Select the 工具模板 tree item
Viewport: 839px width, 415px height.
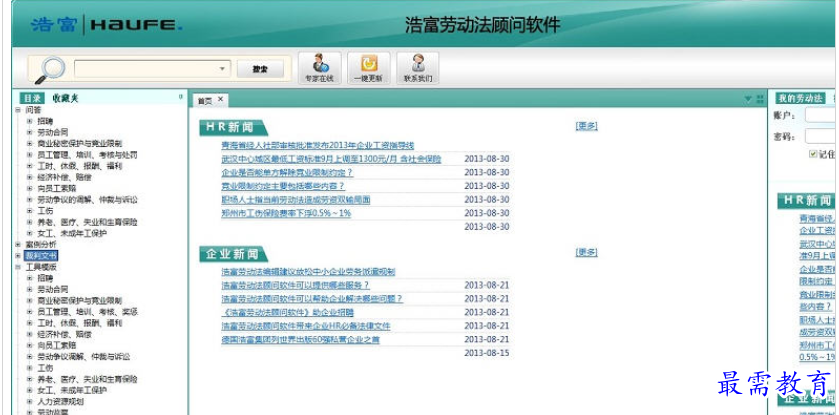[x=41, y=267]
